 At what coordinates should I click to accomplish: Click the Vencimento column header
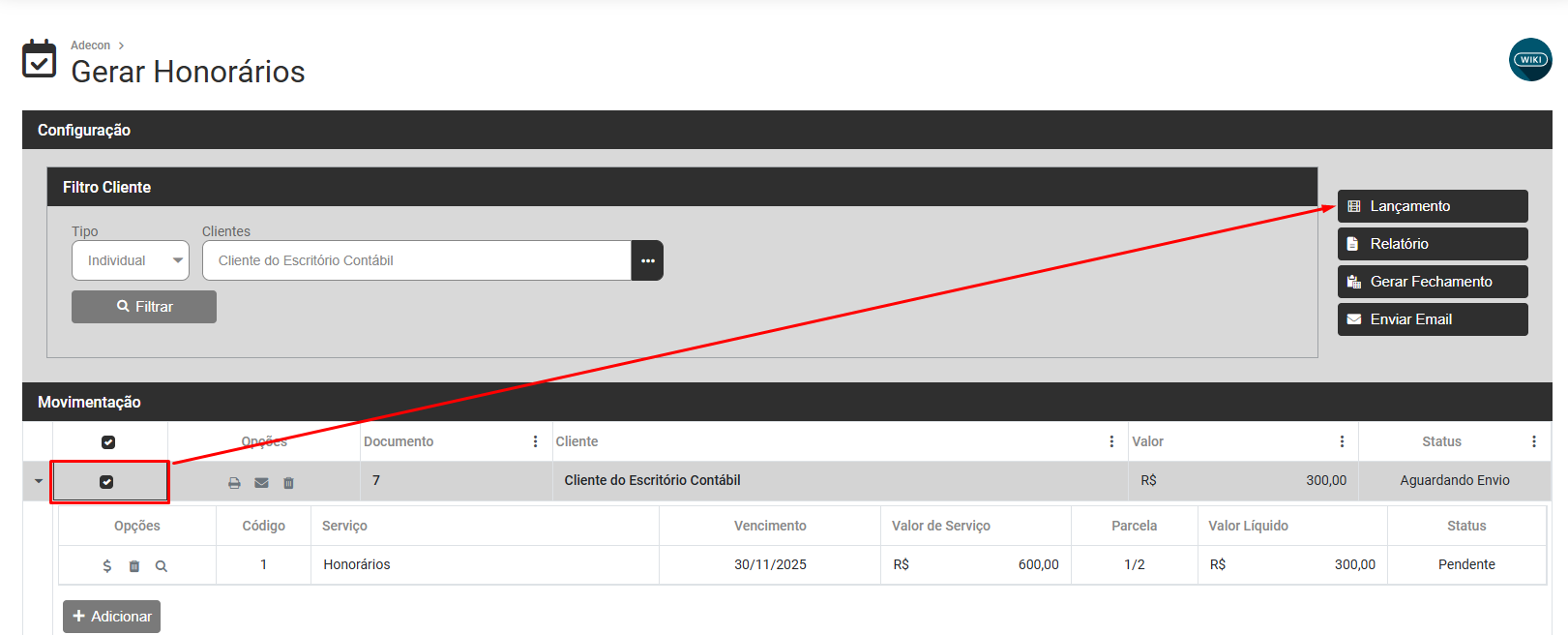click(x=770, y=526)
